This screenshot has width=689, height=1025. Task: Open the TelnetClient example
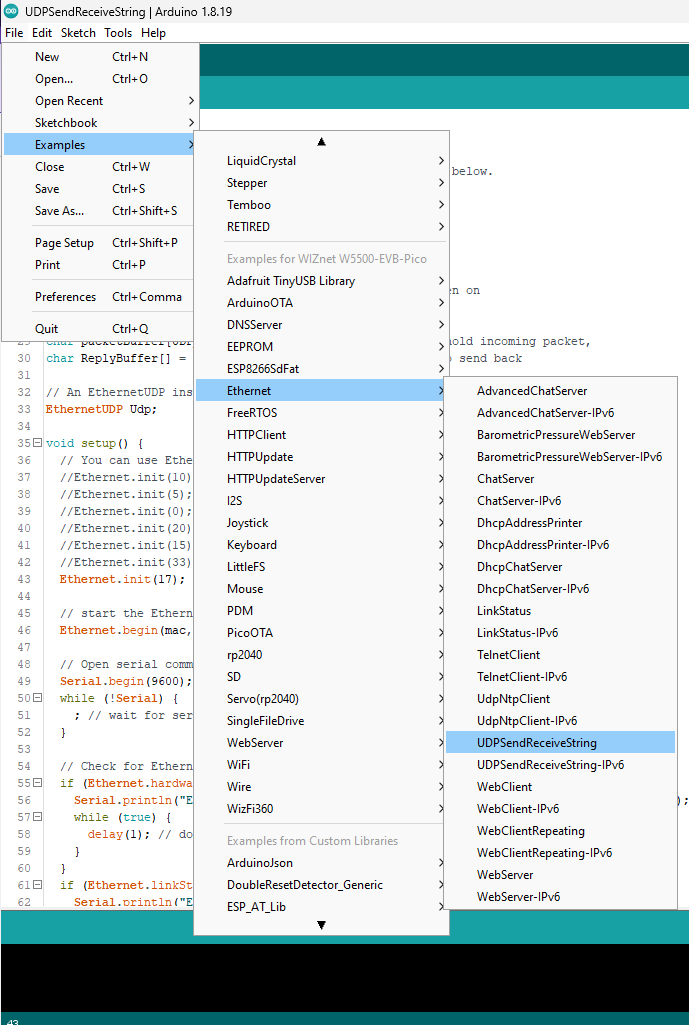point(560,655)
